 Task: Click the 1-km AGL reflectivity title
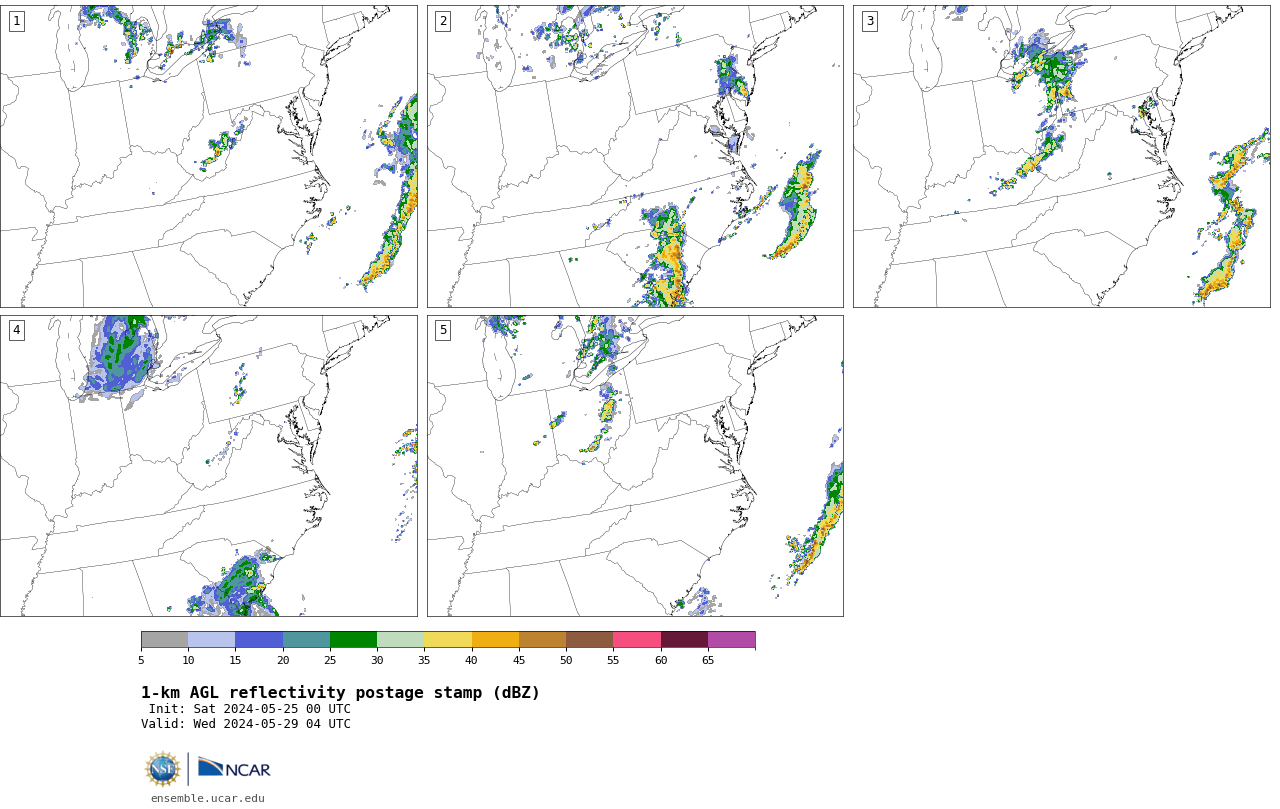tap(340, 693)
